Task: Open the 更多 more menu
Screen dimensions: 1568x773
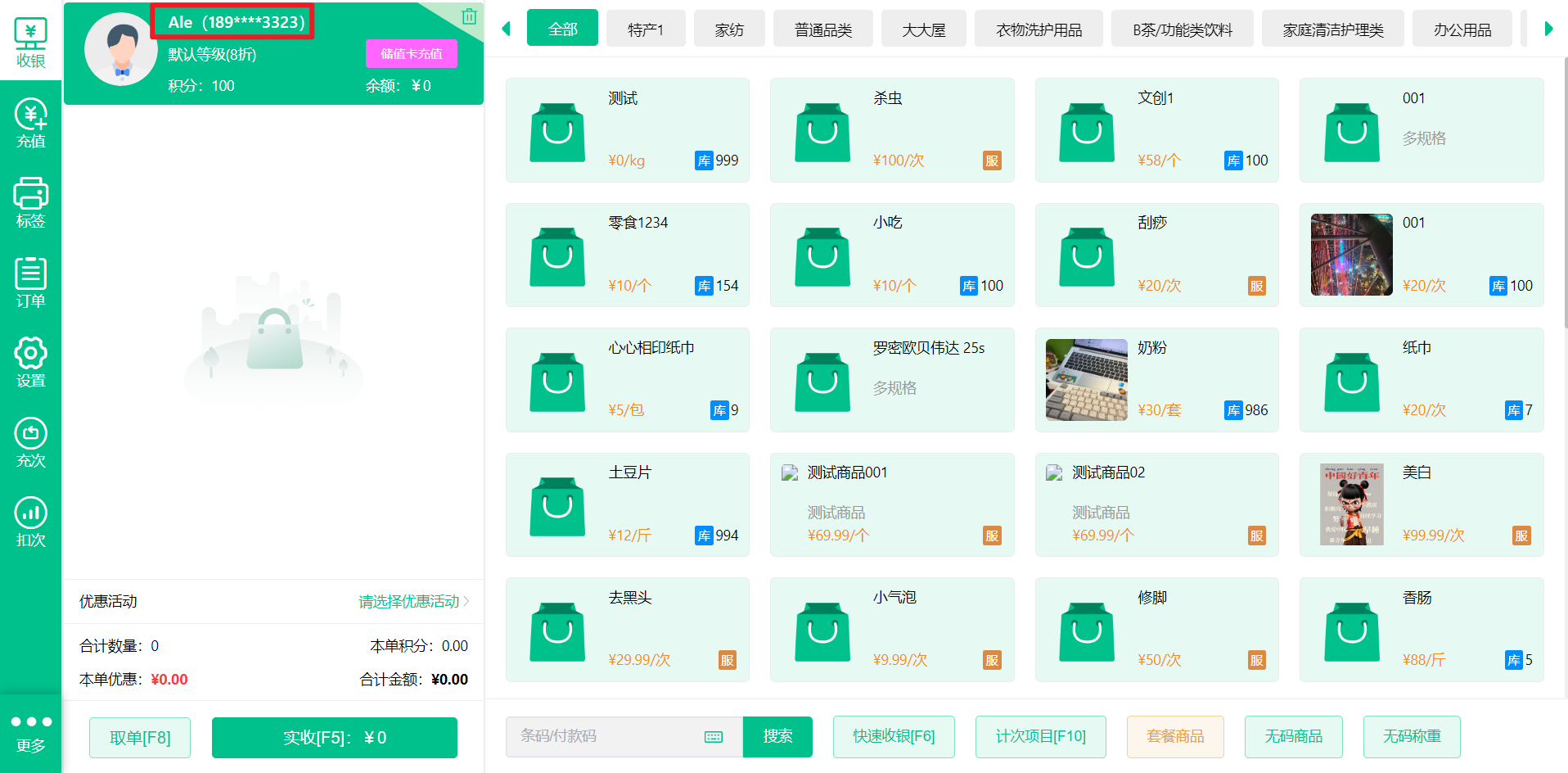Action: click(x=30, y=734)
